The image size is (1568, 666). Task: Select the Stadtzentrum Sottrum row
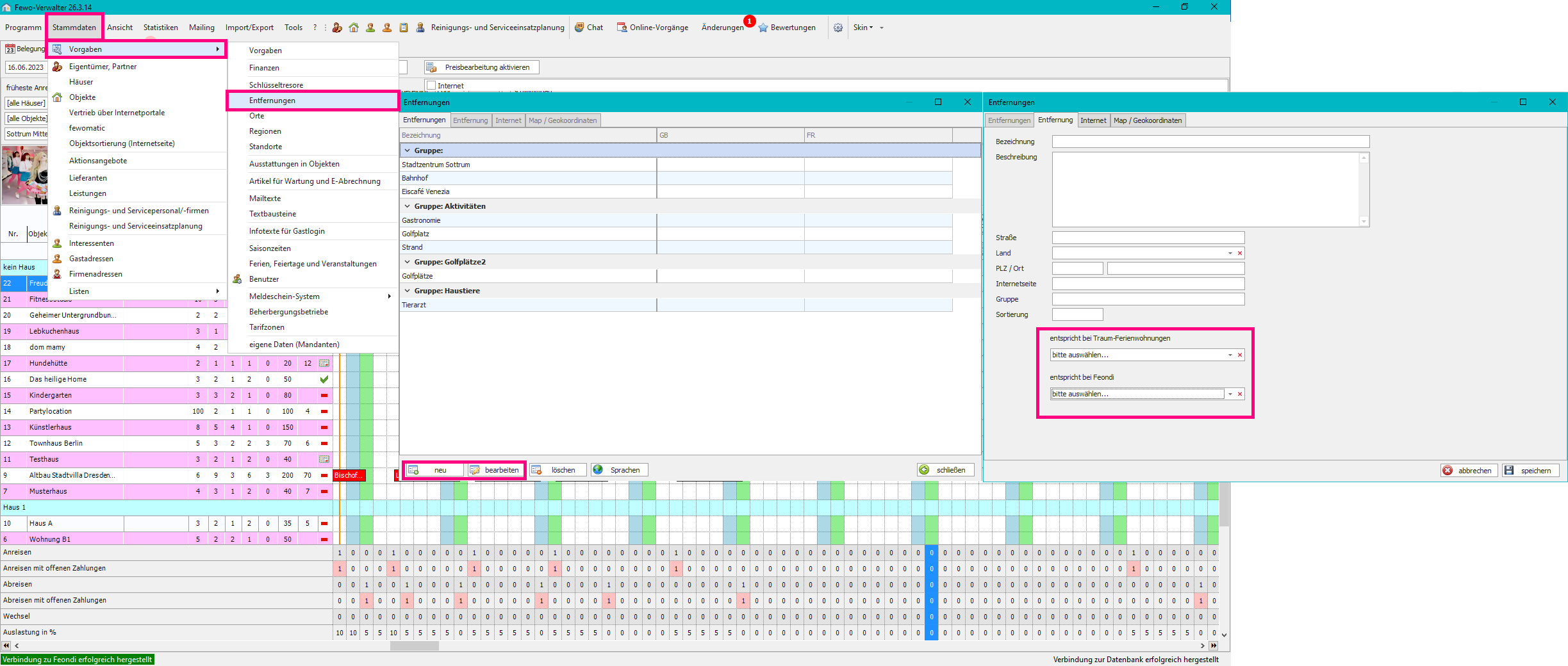coord(676,165)
